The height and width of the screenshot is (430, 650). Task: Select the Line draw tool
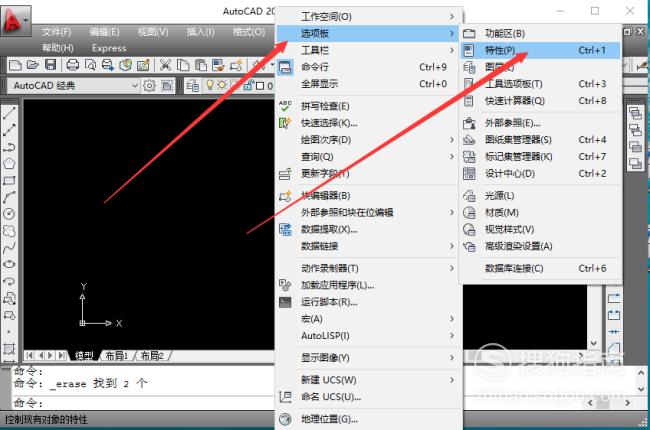tap(9, 113)
